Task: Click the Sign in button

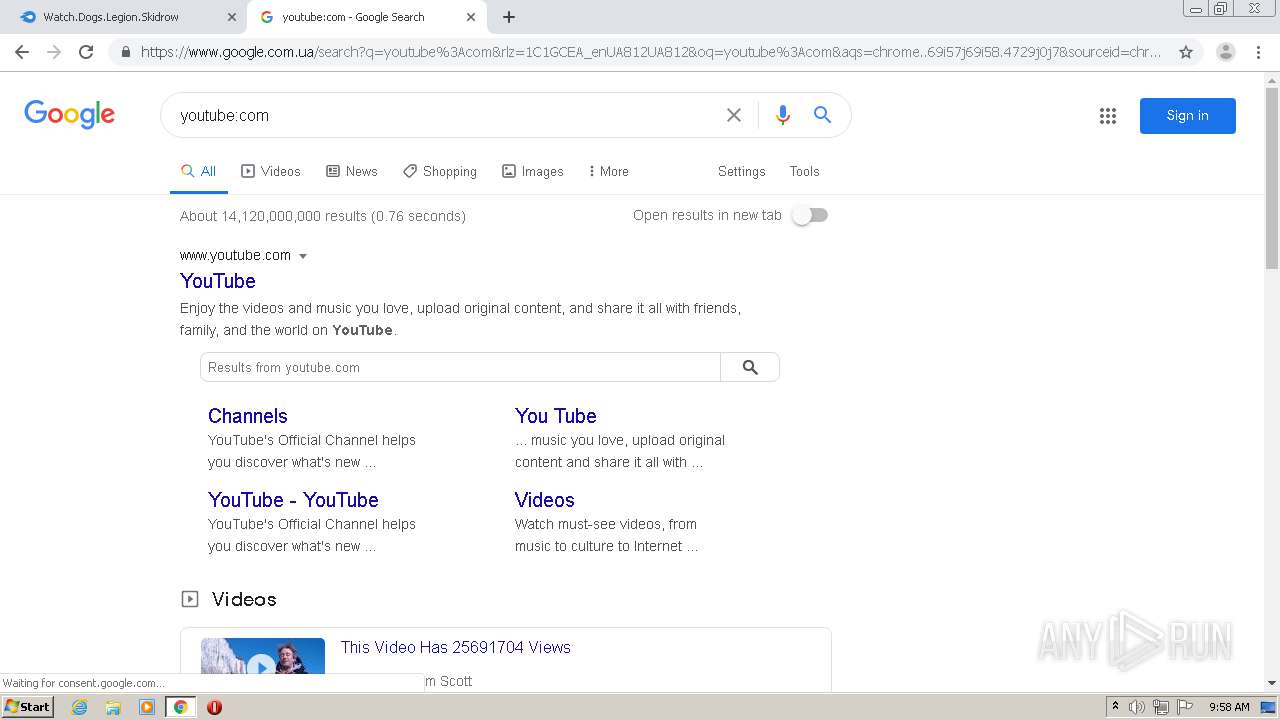Action: pyautogui.click(x=1187, y=115)
